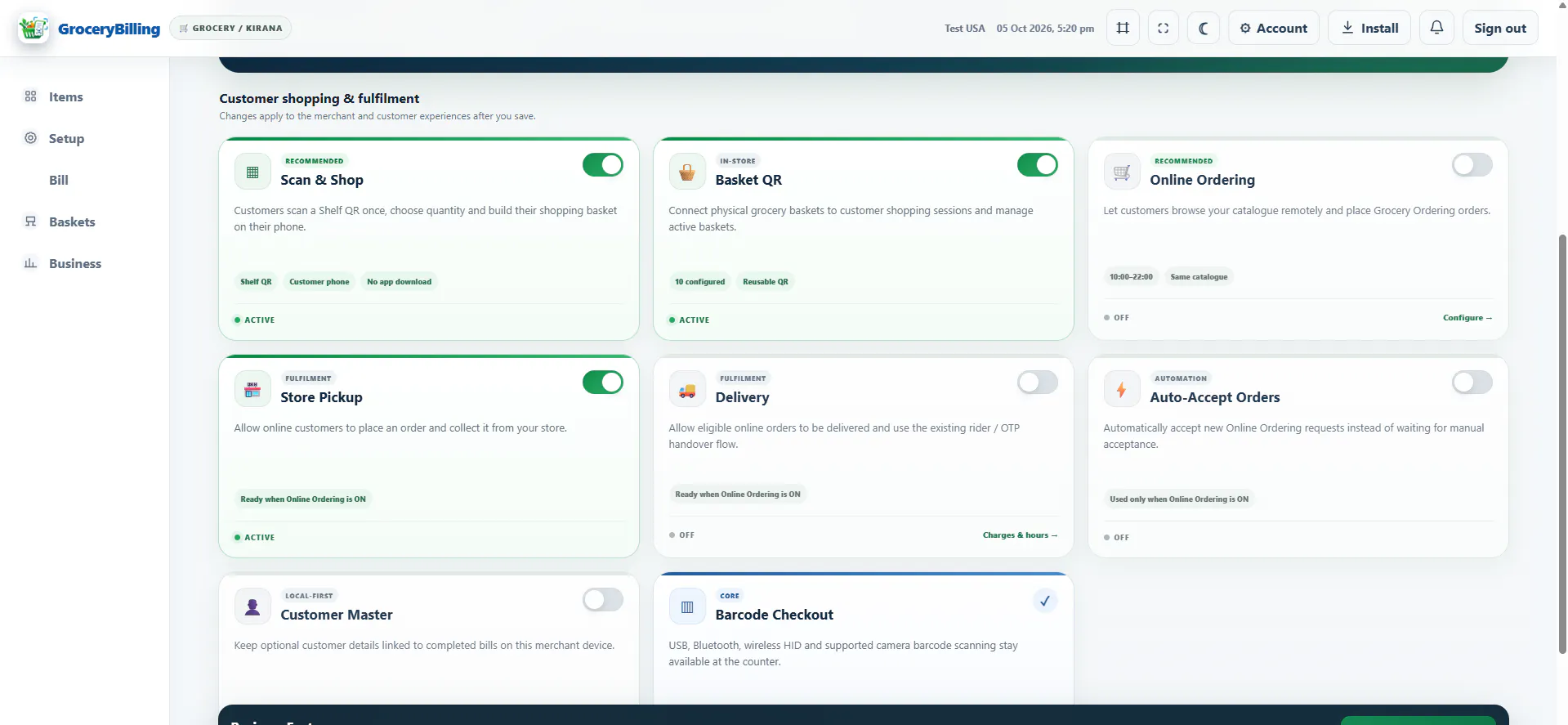
Task: Disable the Scan & Shop toggle
Action: tap(603, 165)
